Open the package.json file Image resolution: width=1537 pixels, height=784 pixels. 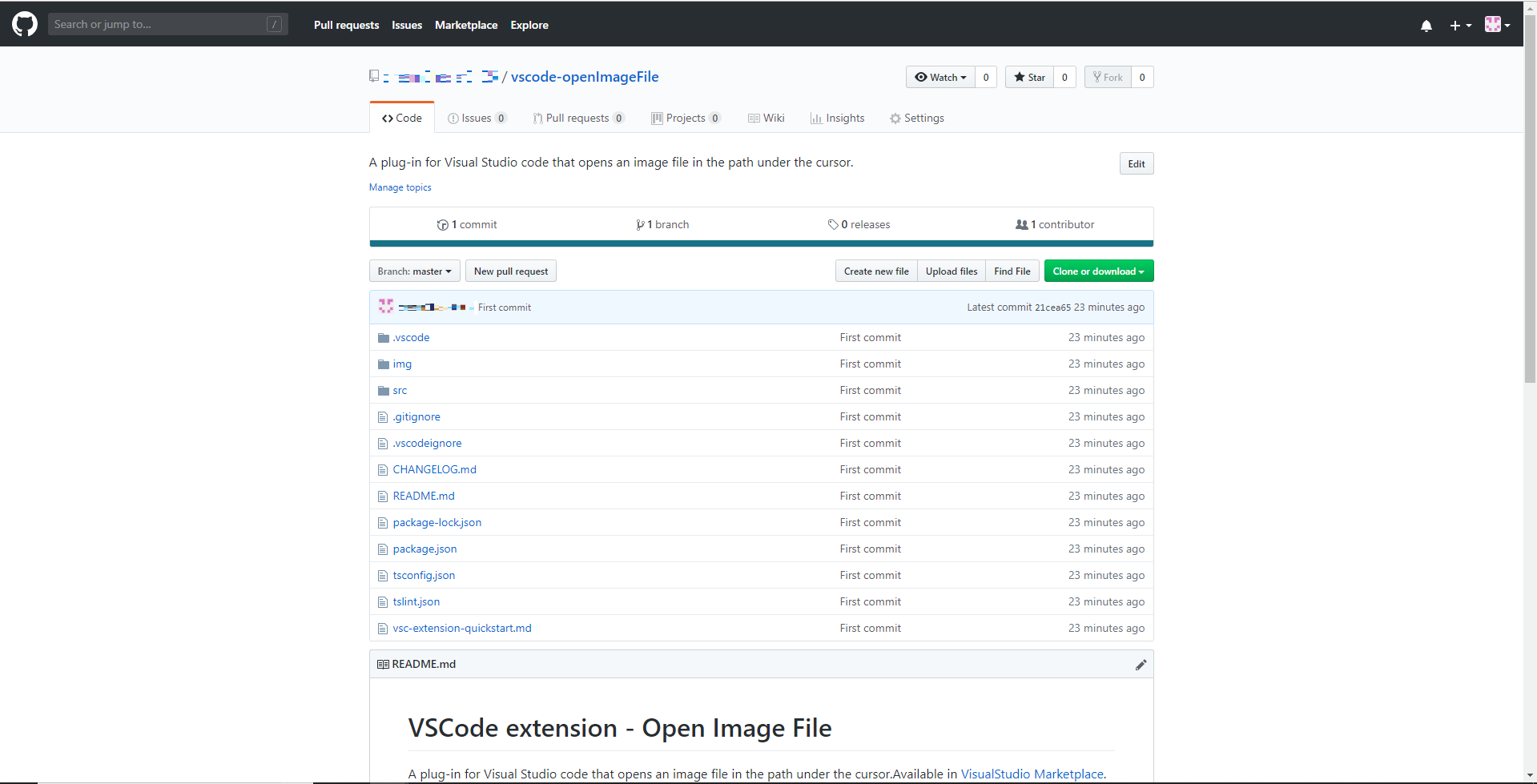[x=425, y=549]
